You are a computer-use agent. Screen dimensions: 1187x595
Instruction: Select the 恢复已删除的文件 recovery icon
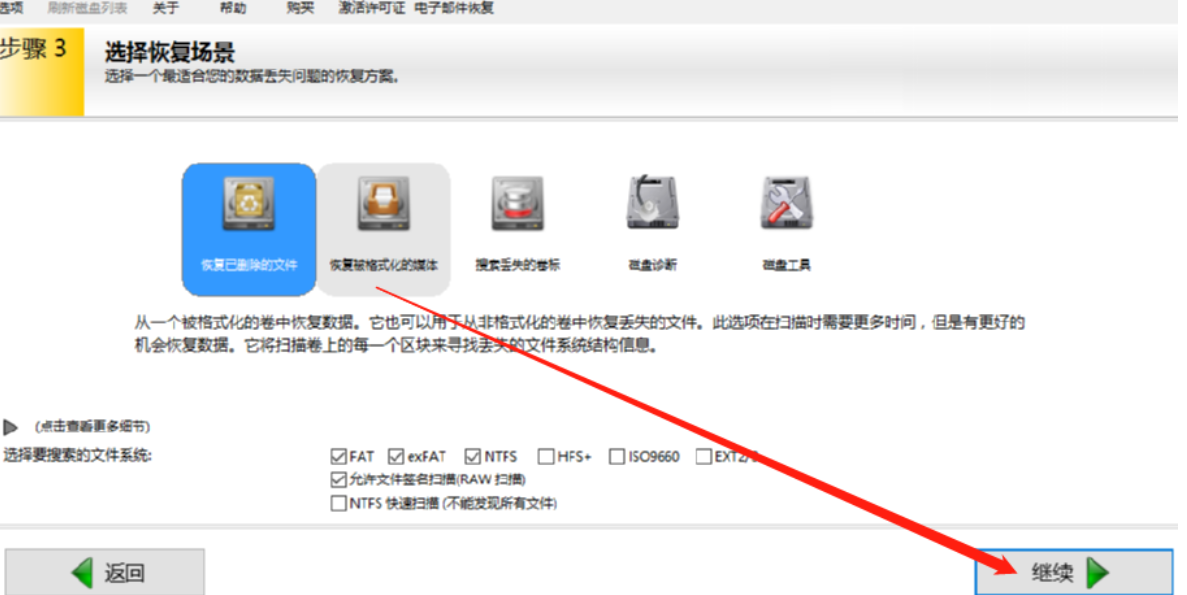249,204
